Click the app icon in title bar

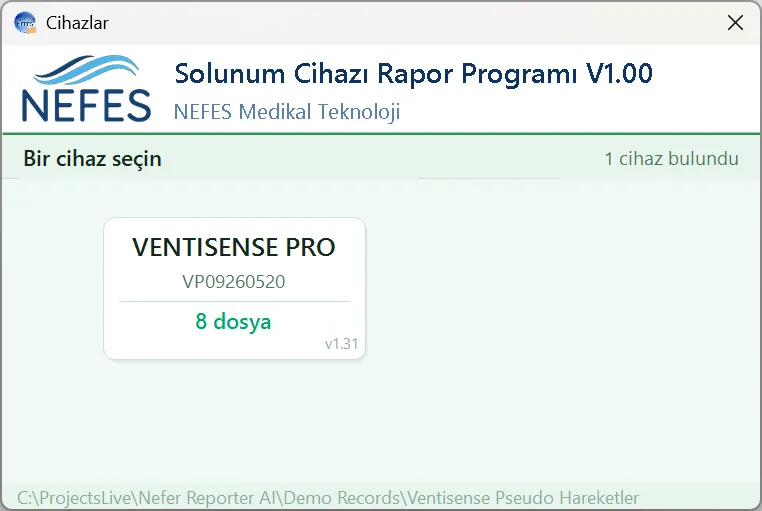(25, 23)
